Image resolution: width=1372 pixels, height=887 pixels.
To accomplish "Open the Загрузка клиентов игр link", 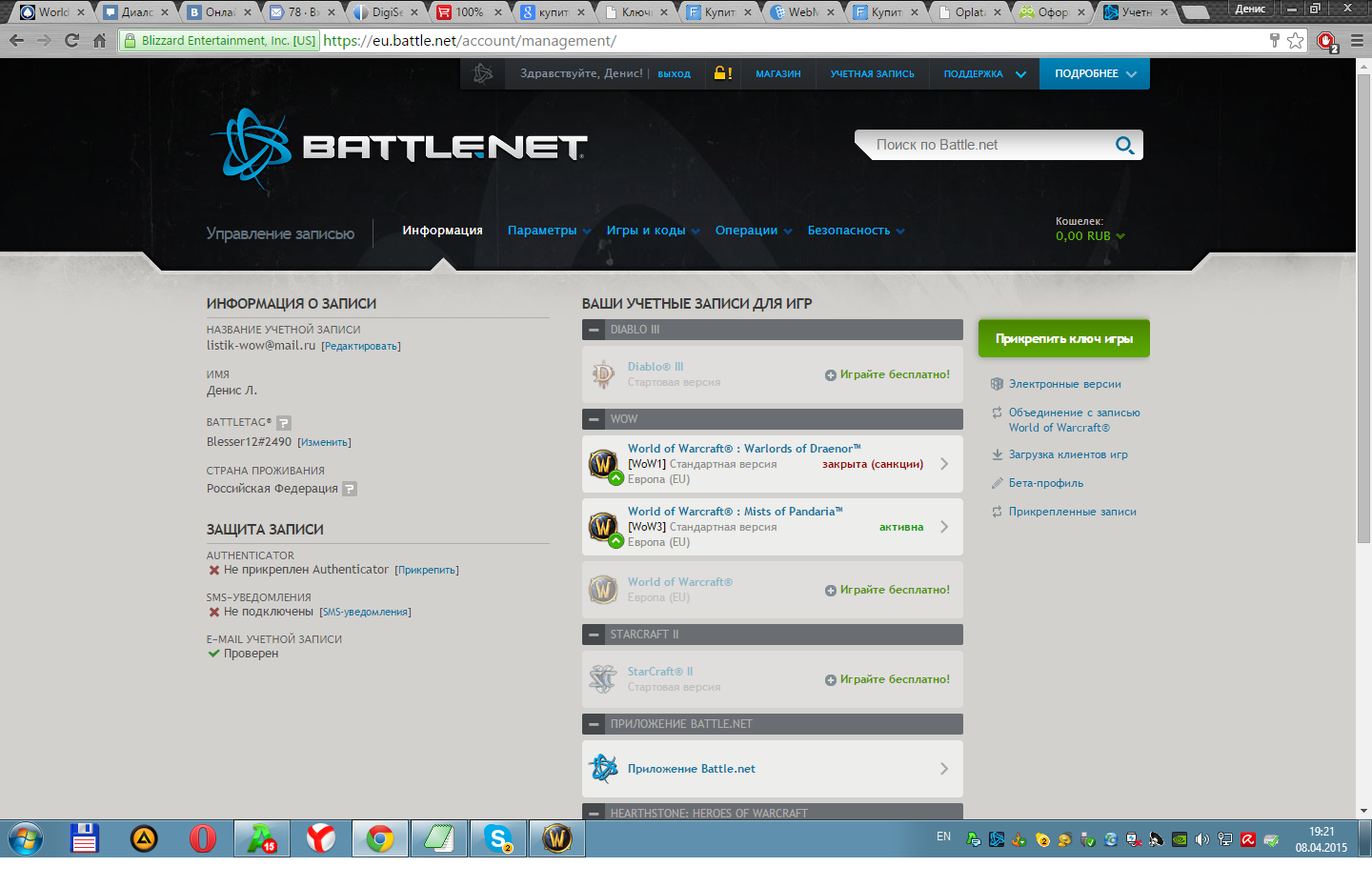I will tap(1068, 454).
